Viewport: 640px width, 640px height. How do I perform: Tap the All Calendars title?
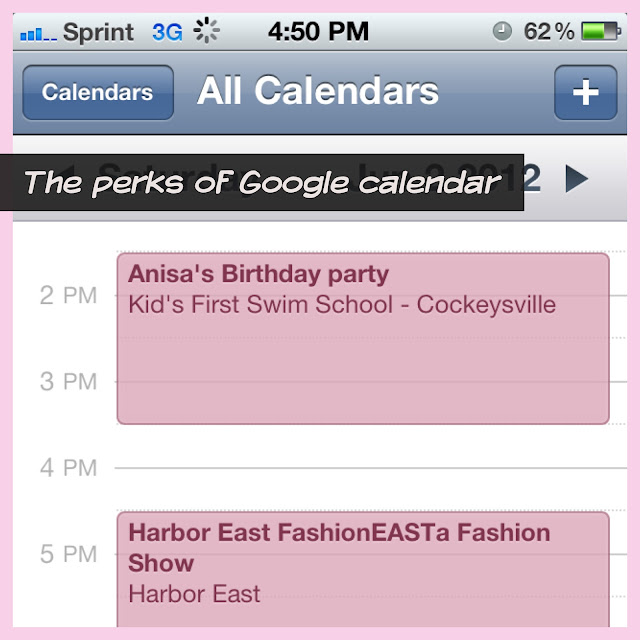coord(318,92)
